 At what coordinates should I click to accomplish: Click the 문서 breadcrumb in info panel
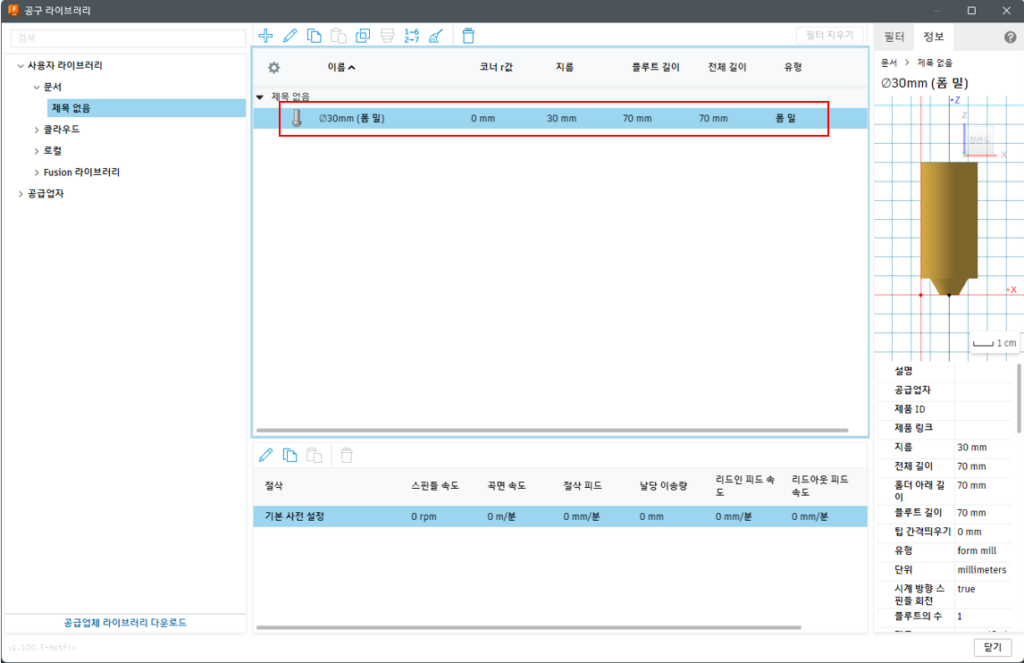point(889,63)
